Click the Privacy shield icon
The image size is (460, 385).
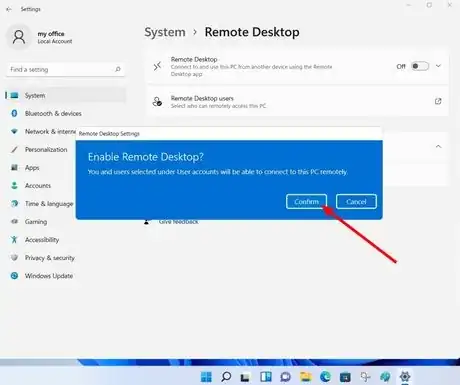coord(14,257)
